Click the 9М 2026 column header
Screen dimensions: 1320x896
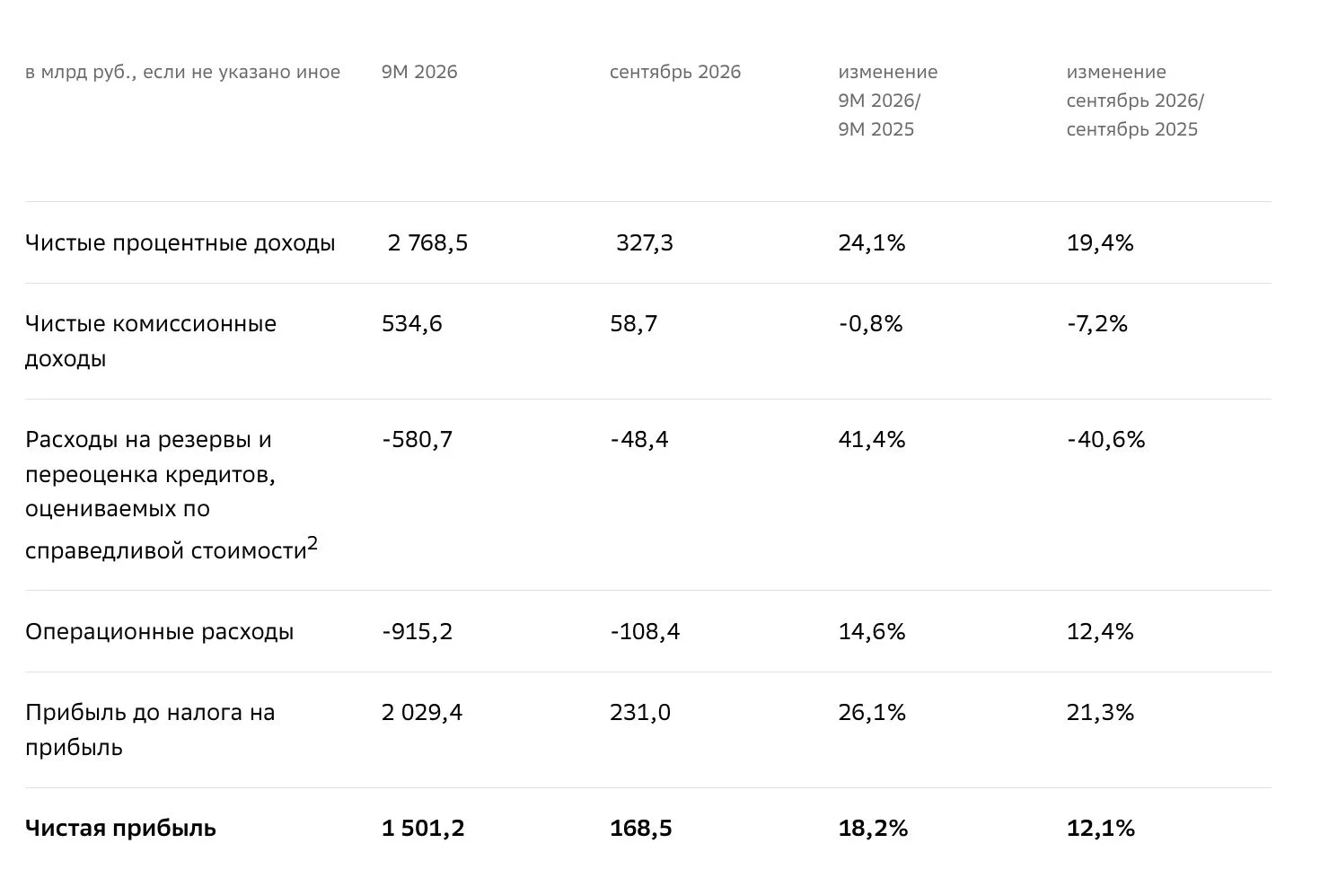tap(419, 72)
